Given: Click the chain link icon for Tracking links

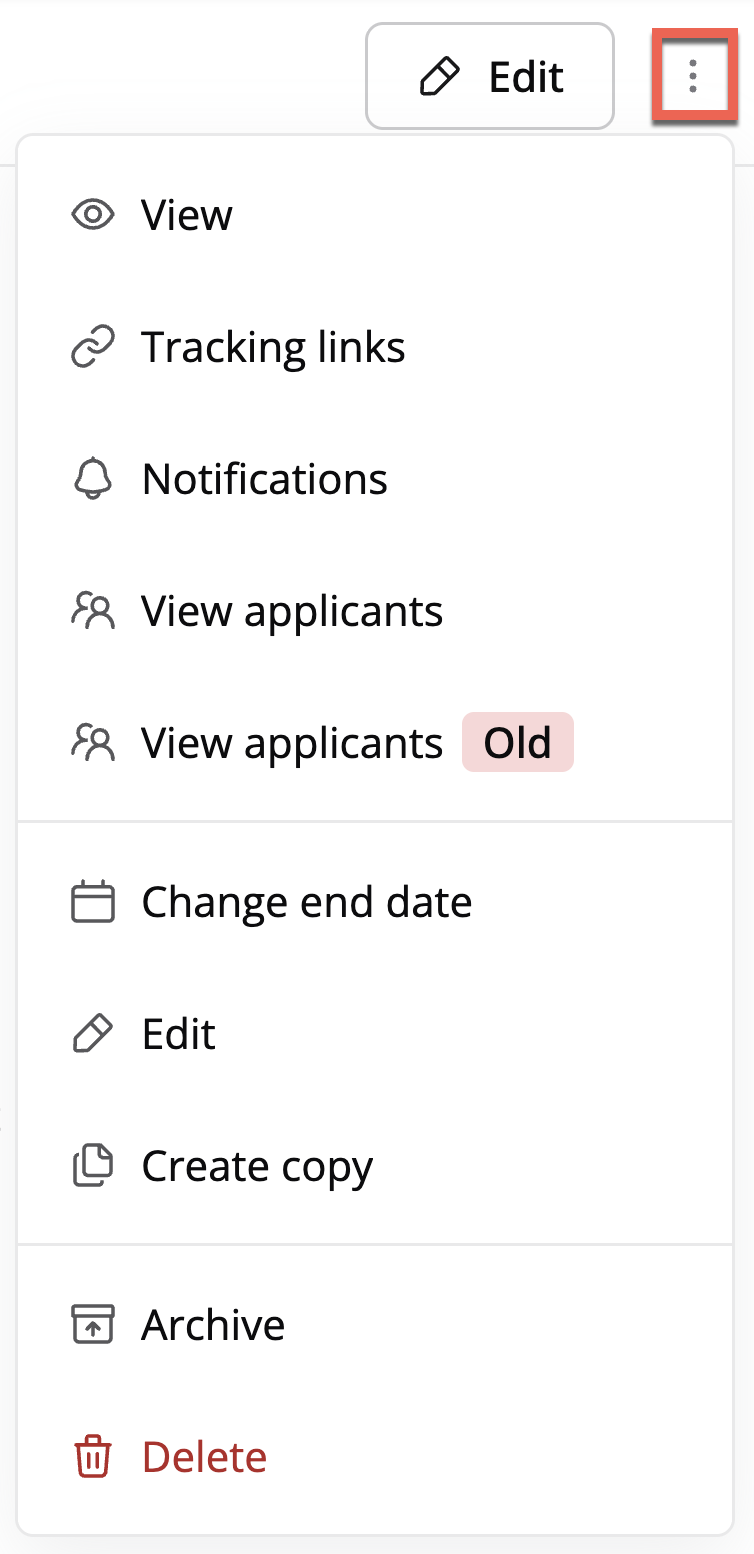Looking at the screenshot, I should (x=93, y=347).
